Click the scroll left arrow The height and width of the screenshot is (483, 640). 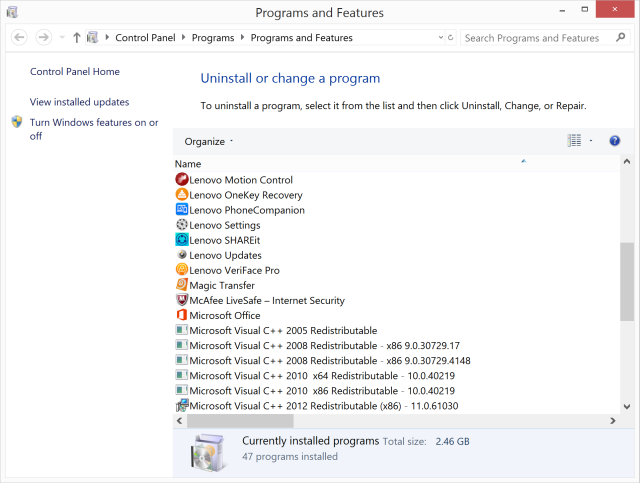click(x=180, y=421)
